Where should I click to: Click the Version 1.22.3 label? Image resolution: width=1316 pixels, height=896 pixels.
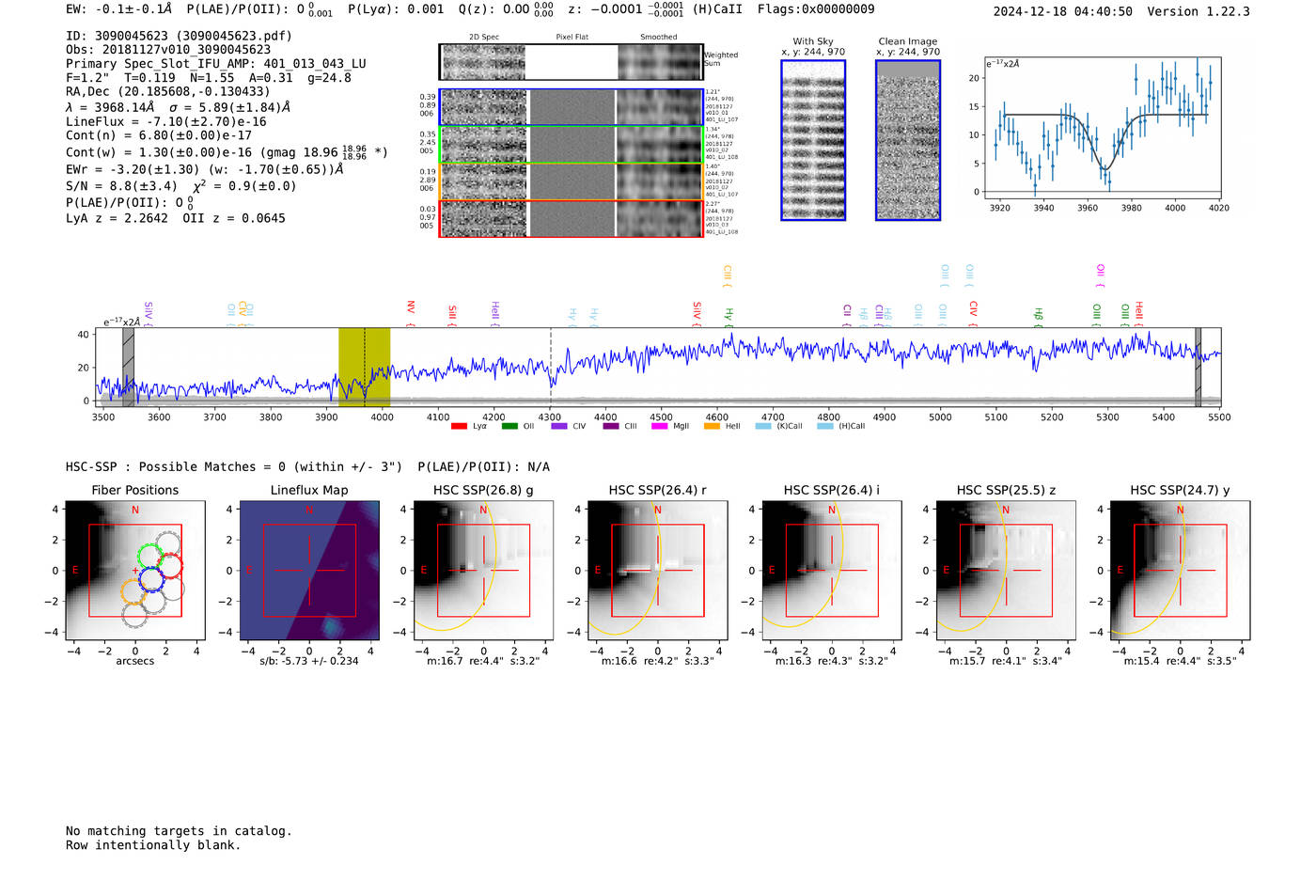(1198, 11)
